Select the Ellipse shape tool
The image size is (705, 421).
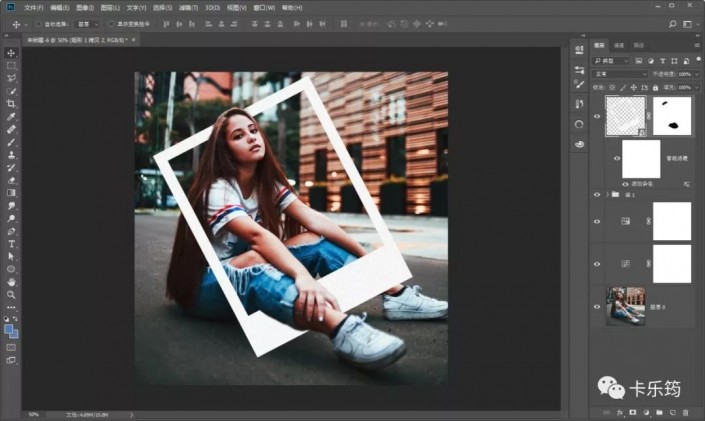coord(11,269)
